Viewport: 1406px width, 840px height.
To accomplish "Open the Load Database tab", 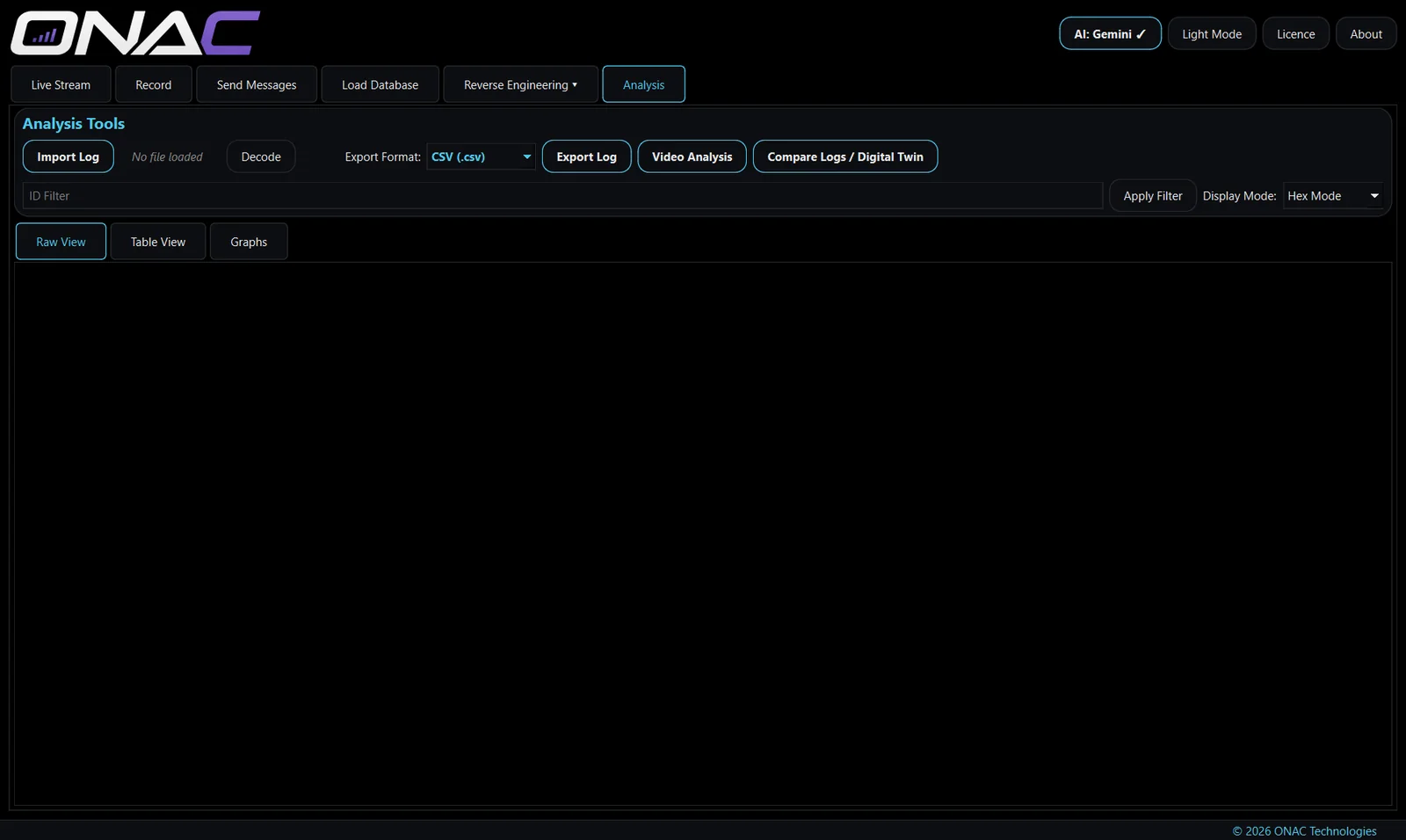I will point(380,84).
